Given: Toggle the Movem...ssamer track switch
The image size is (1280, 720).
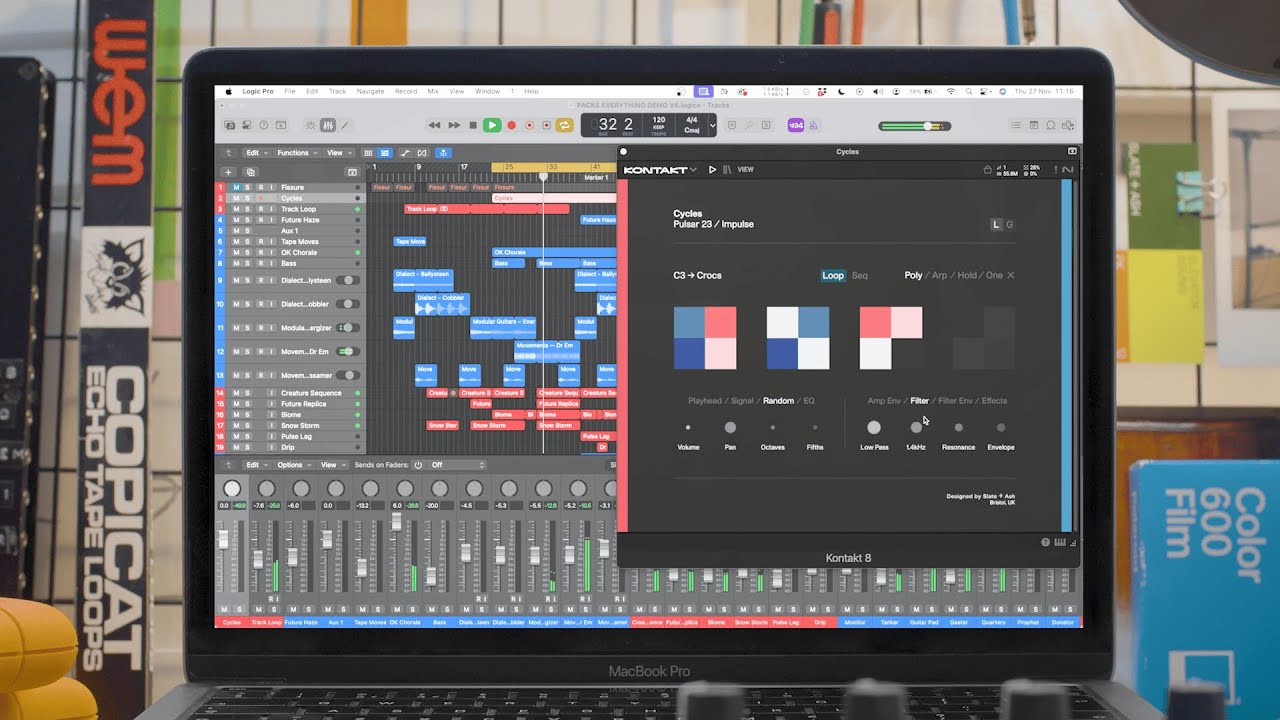Looking at the screenshot, I should click(x=347, y=376).
